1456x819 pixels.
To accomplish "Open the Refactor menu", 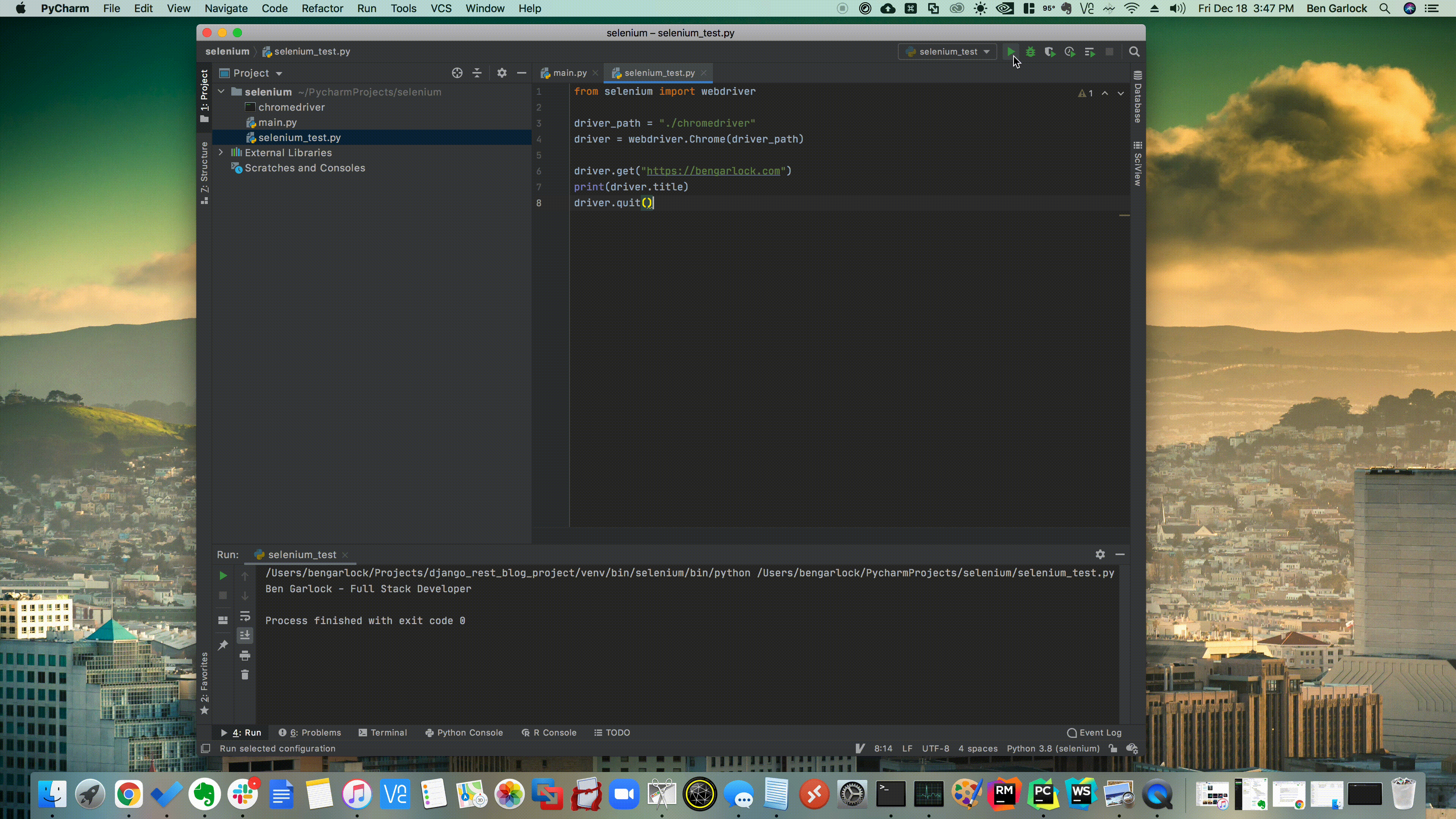I will [322, 8].
